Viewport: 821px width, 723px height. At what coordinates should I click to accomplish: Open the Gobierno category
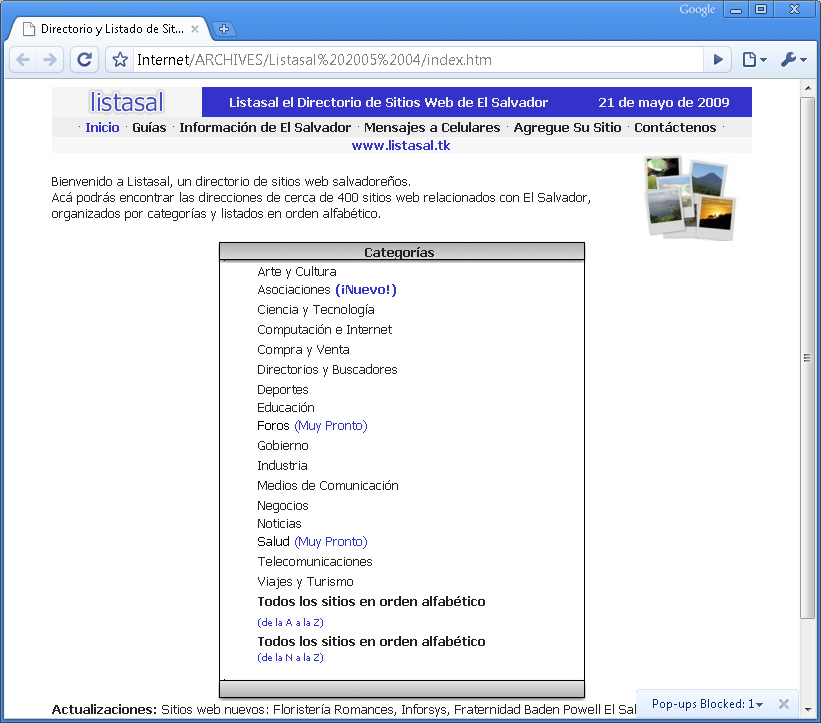pyautogui.click(x=283, y=446)
